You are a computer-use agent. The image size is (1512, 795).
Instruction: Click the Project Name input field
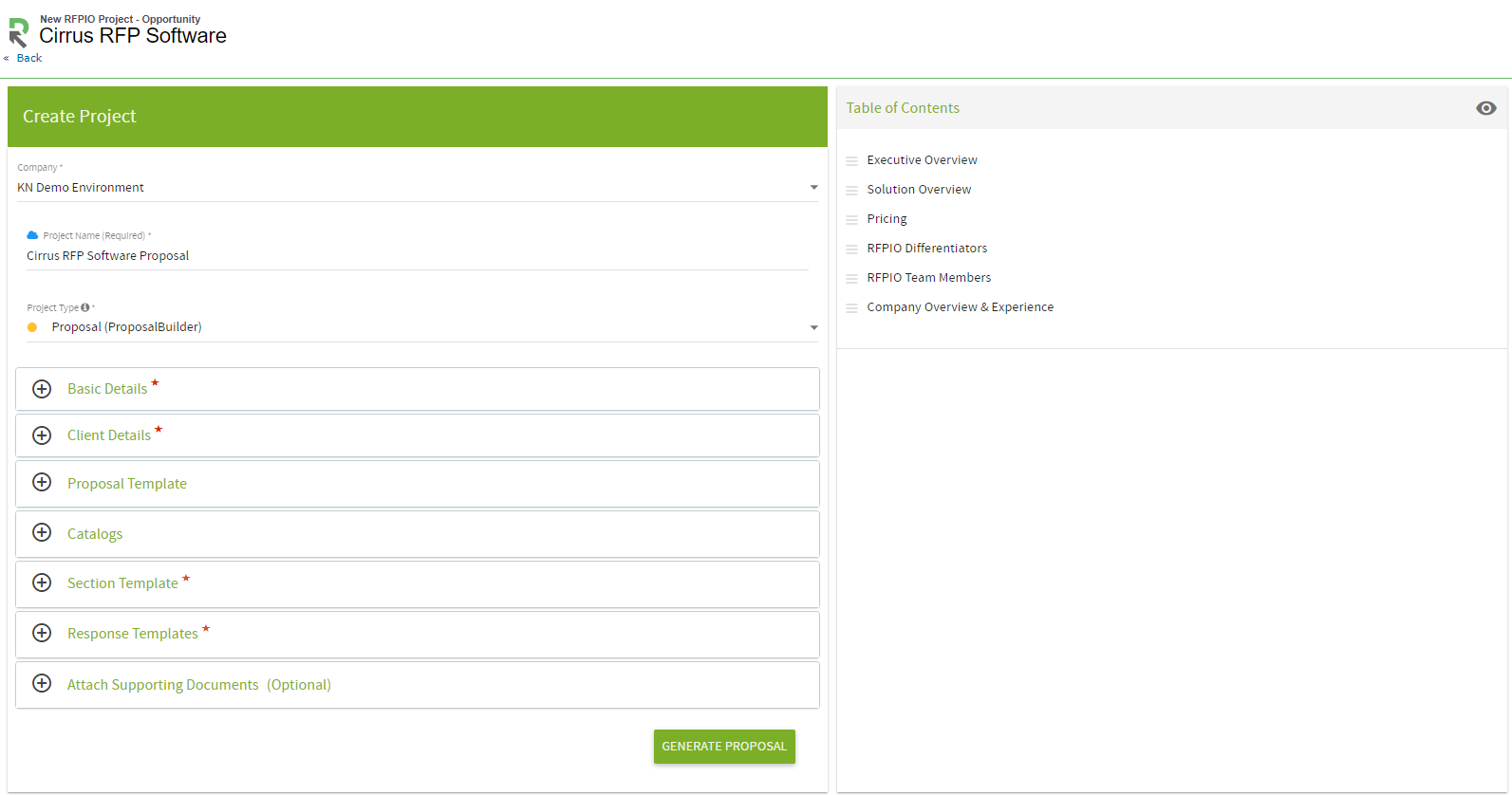(x=418, y=256)
